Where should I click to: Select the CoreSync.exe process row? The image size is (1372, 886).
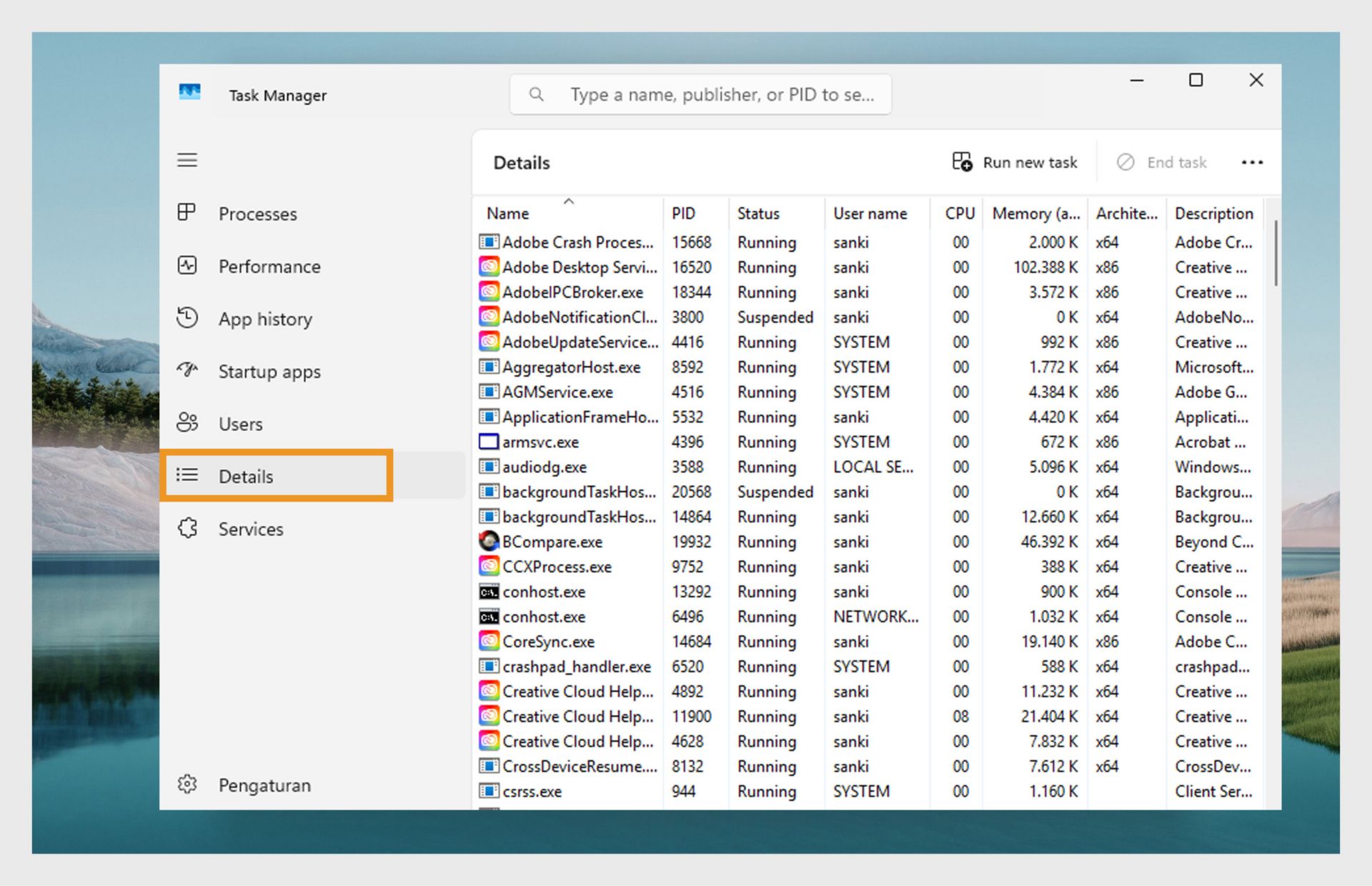tap(548, 642)
